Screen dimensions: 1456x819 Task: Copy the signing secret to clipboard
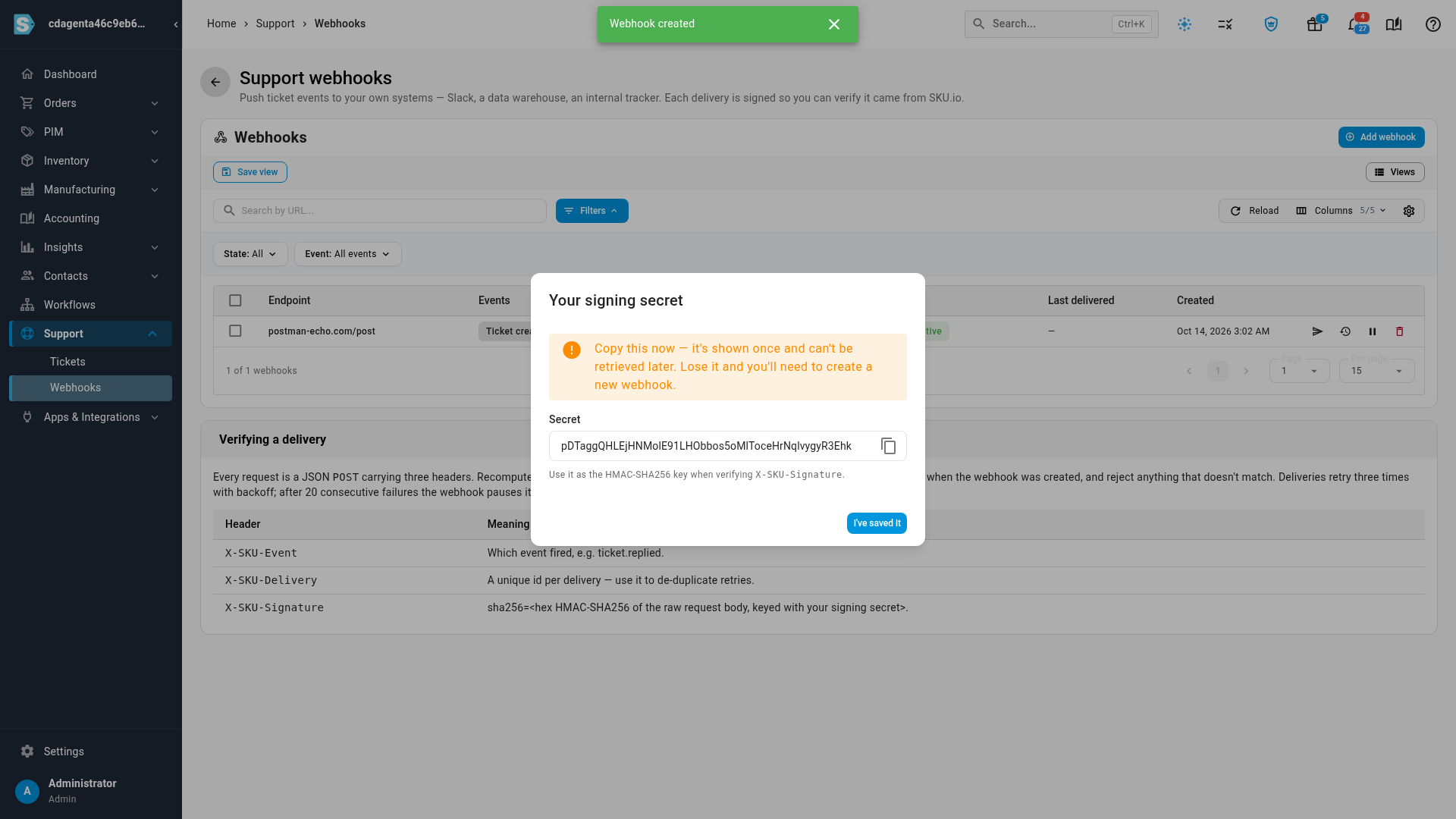[x=888, y=446]
